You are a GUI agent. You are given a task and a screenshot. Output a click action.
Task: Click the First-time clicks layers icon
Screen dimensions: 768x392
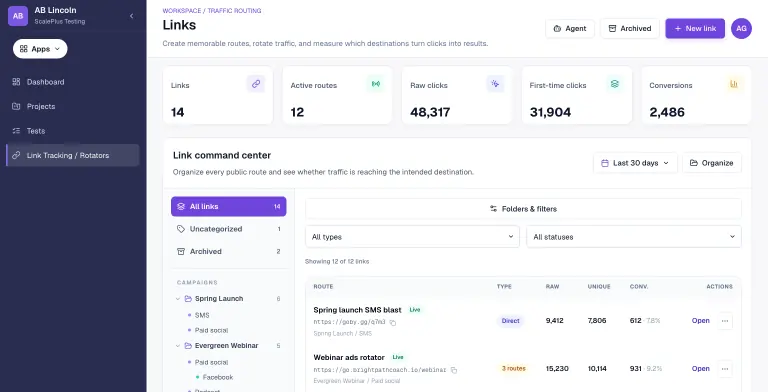615,84
